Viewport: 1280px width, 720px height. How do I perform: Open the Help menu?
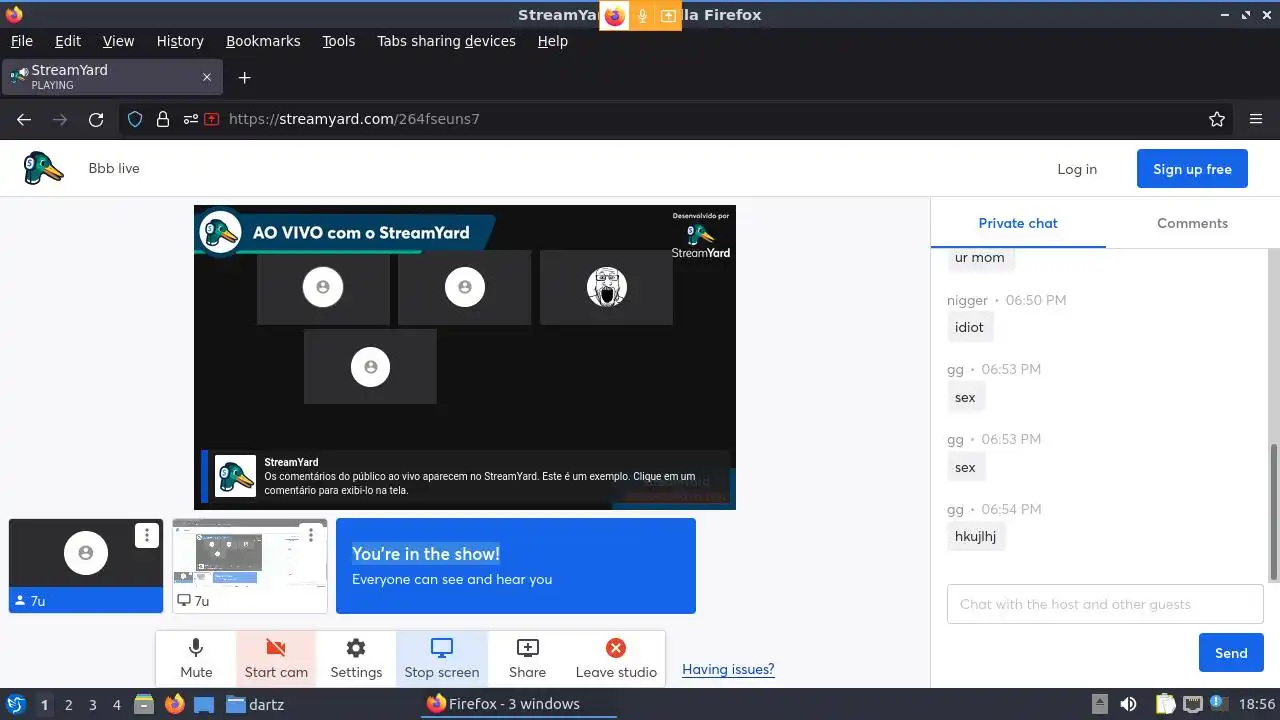click(x=552, y=41)
